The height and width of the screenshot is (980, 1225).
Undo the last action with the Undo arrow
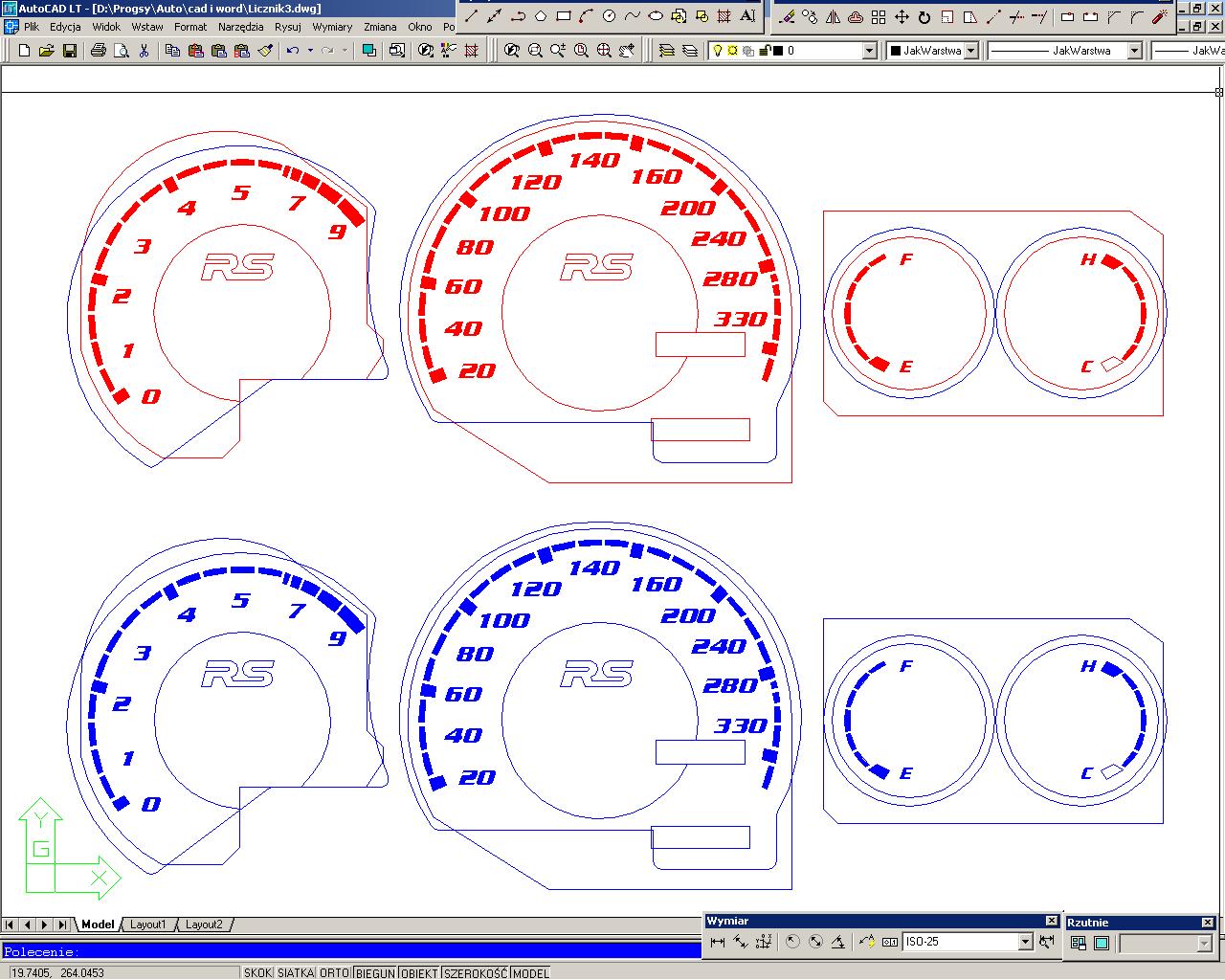tap(293, 51)
